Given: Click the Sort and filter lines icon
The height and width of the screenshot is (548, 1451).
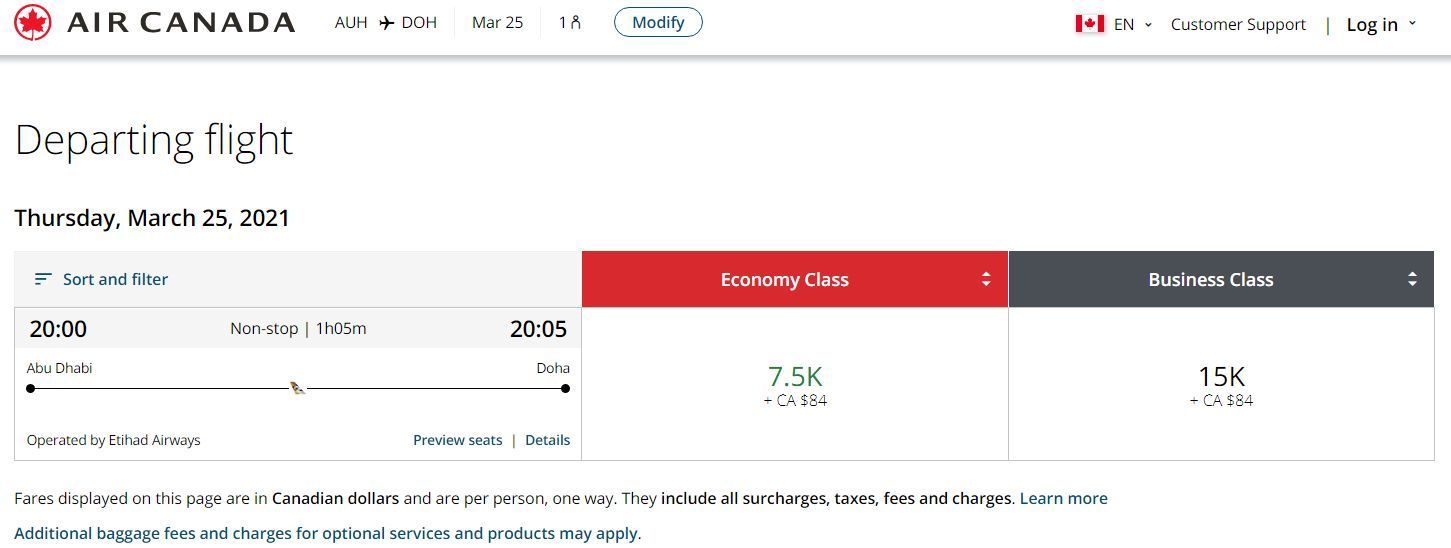Looking at the screenshot, I should tap(43, 279).
